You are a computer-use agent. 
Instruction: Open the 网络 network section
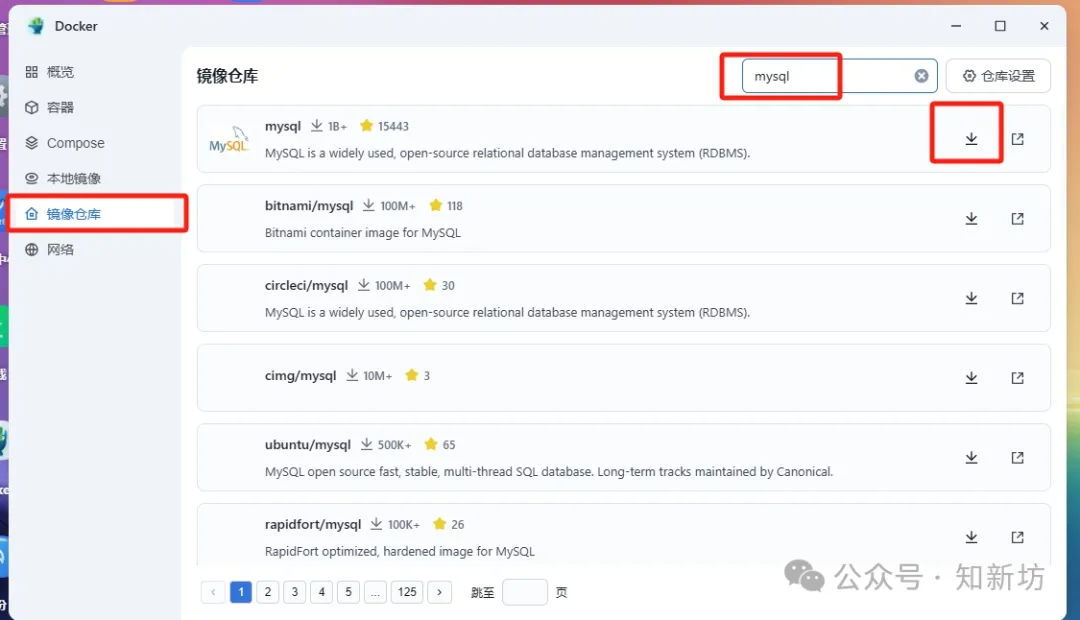(60, 249)
